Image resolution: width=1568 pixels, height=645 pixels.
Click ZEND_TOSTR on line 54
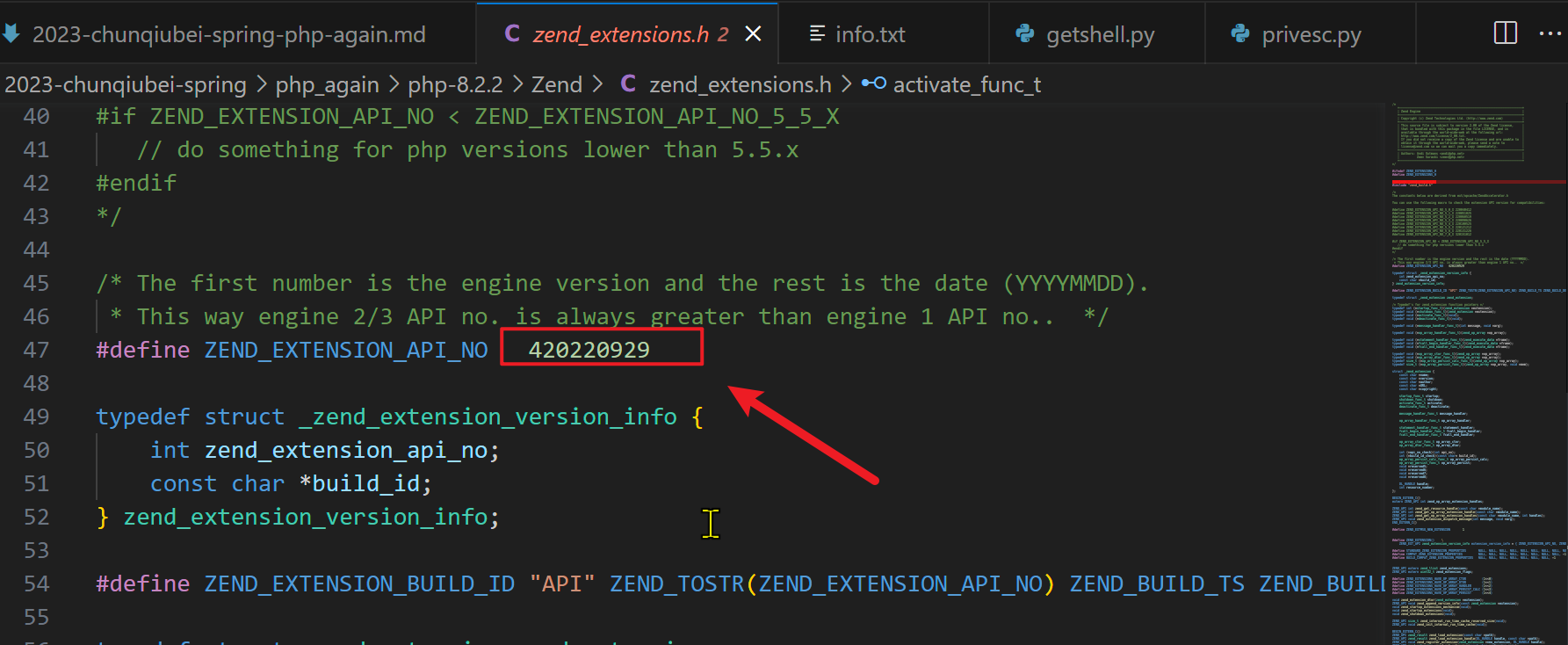677,583
